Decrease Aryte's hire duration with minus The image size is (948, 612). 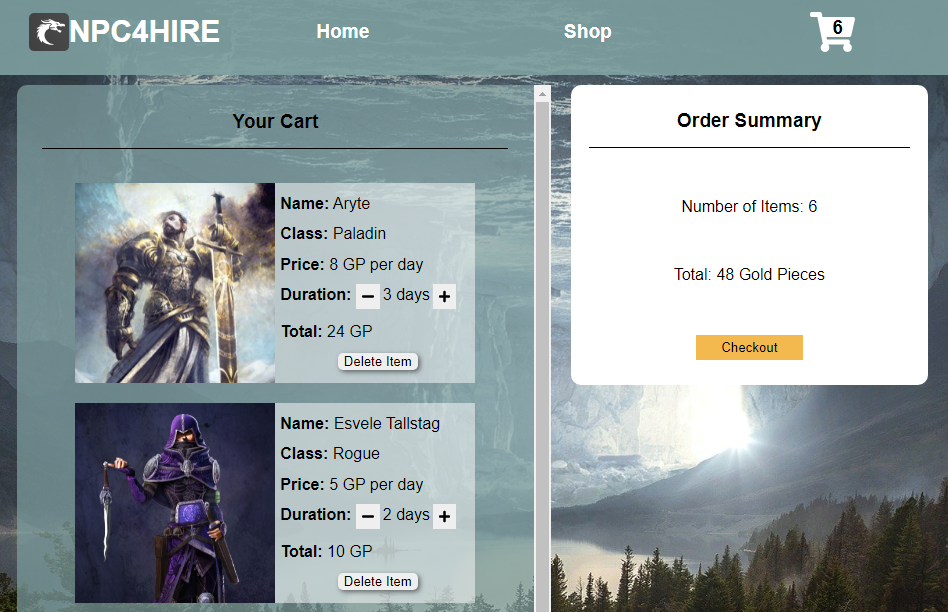point(368,296)
